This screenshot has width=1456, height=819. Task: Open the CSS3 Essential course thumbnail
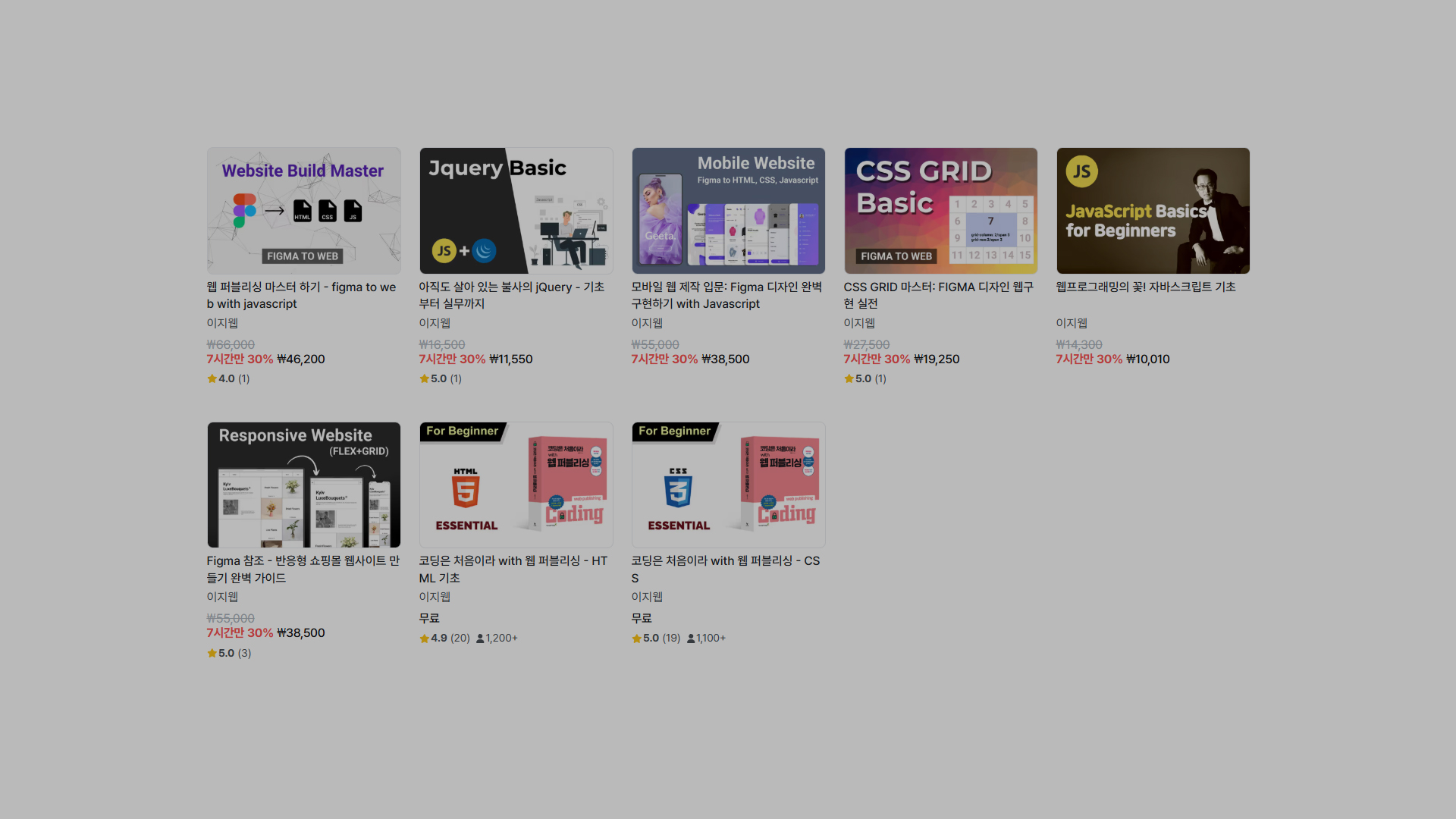pyautogui.click(x=728, y=485)
